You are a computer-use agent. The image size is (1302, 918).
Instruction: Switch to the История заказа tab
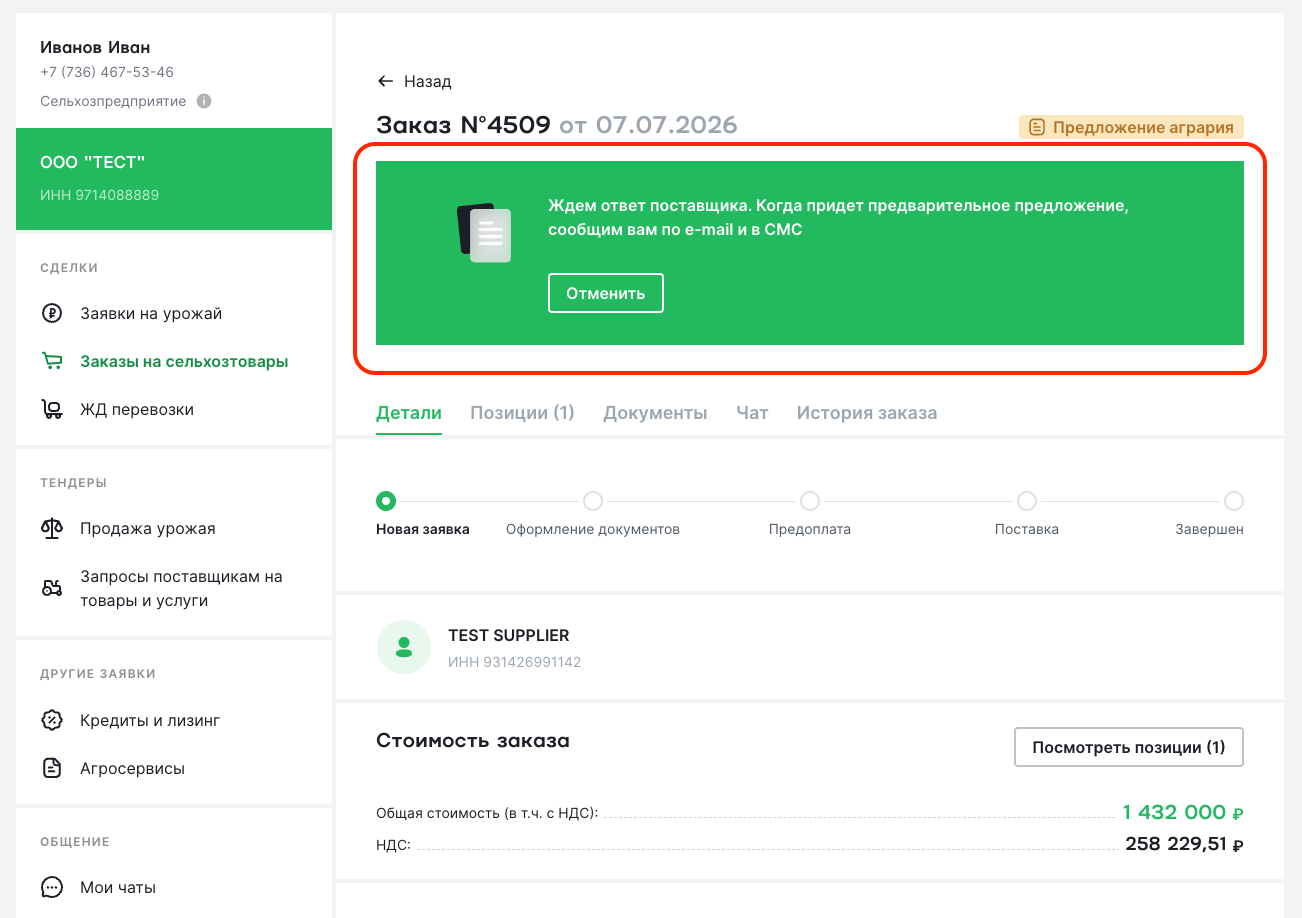pos(867,413)
